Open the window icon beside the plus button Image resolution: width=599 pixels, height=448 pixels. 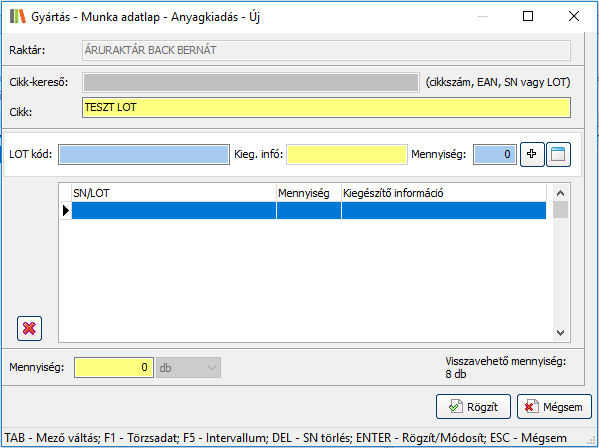pos(558,154)
